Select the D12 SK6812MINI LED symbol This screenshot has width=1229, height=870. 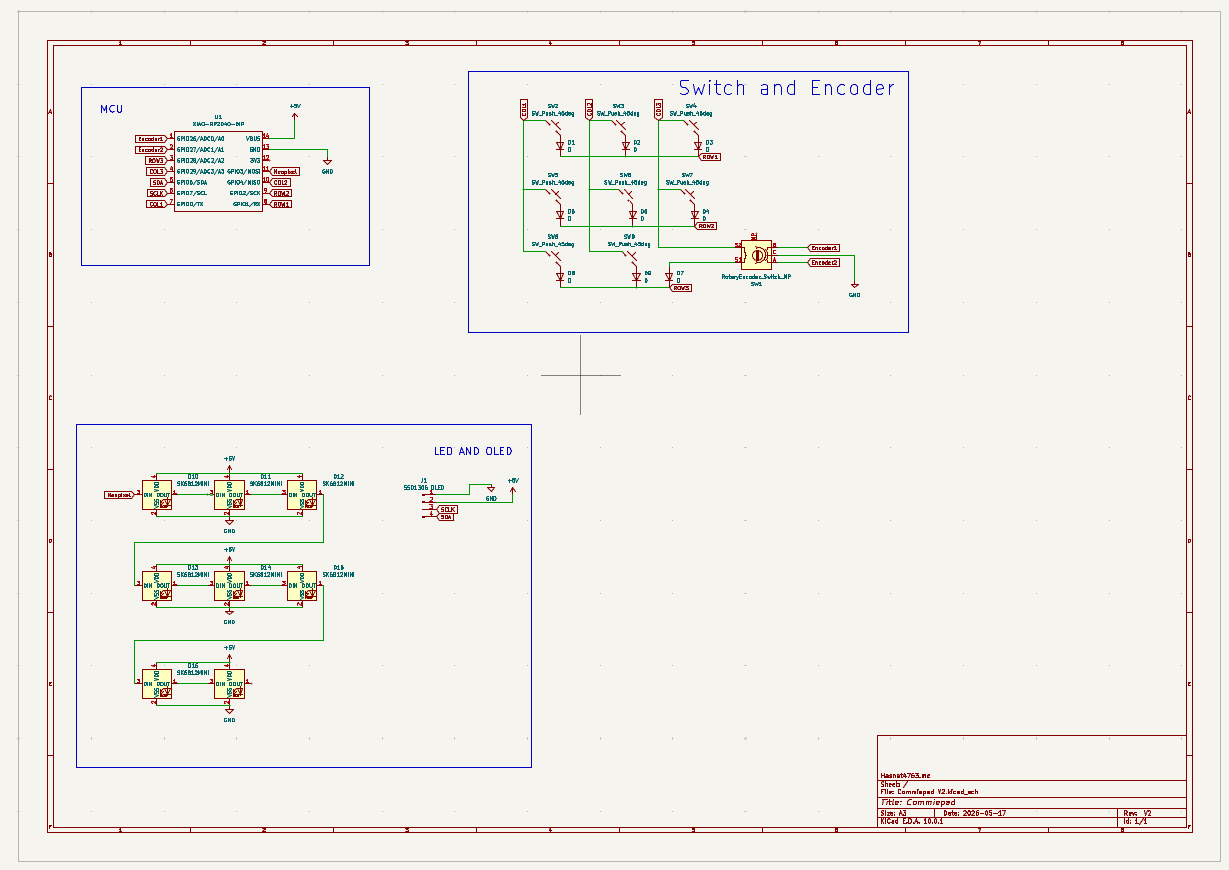pos(302,495)
